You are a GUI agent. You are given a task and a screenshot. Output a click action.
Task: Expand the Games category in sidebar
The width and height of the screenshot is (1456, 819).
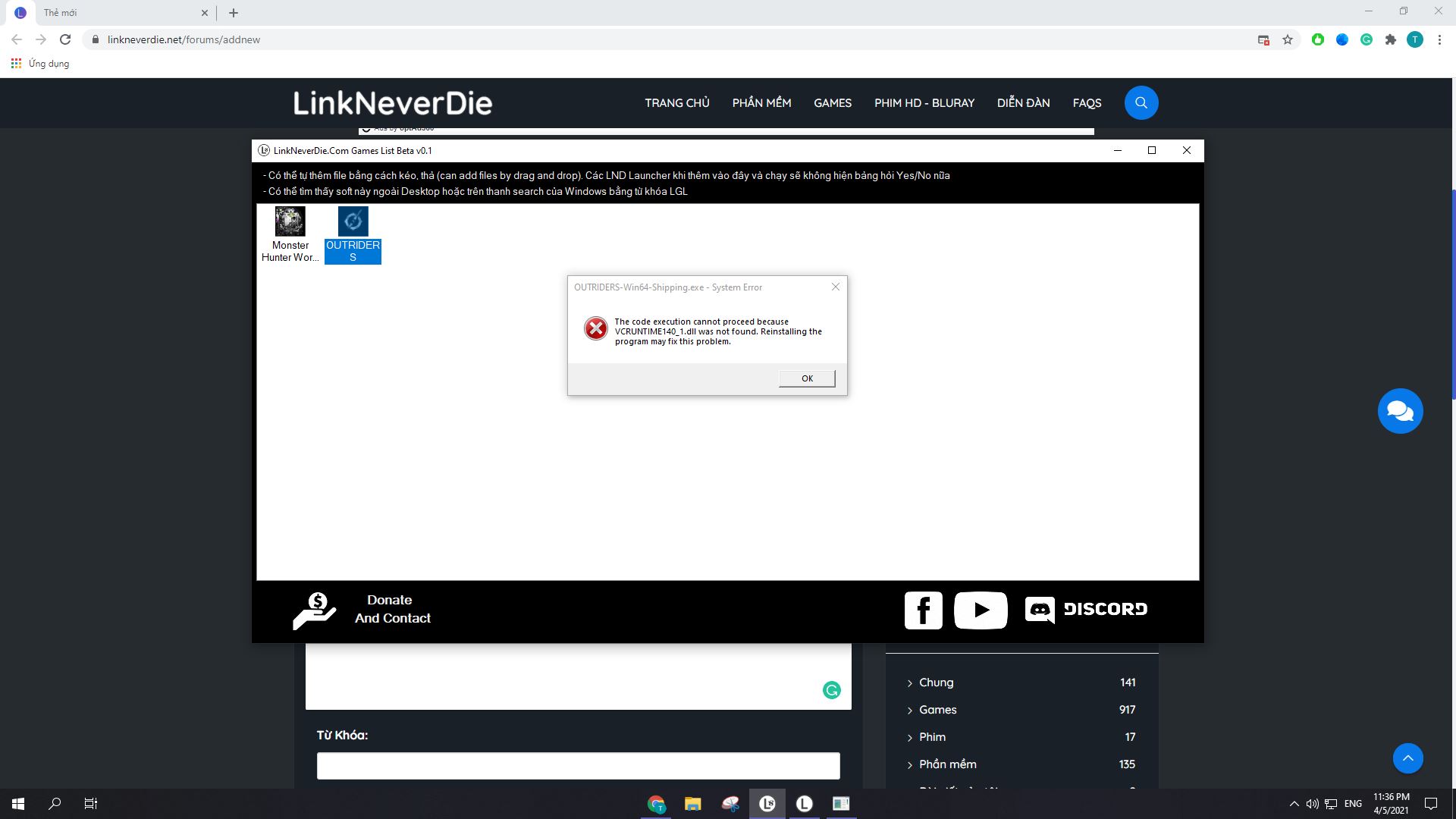(937, 710)
